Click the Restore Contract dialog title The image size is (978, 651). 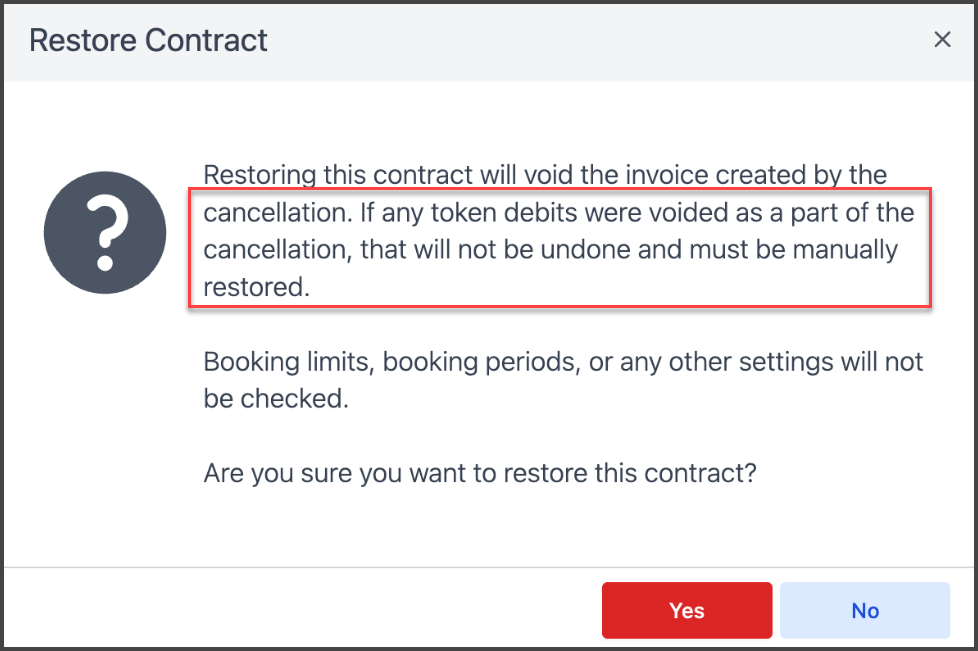coord(148,41)
